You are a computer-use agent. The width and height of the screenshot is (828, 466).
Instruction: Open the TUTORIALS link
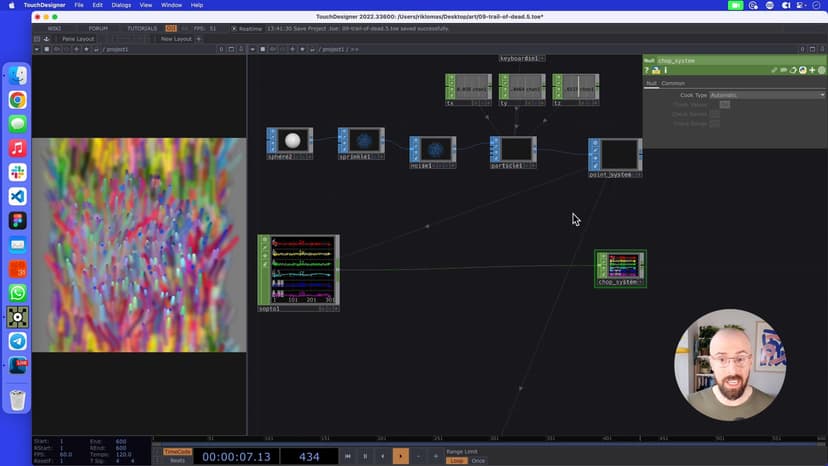pos(141,28)
